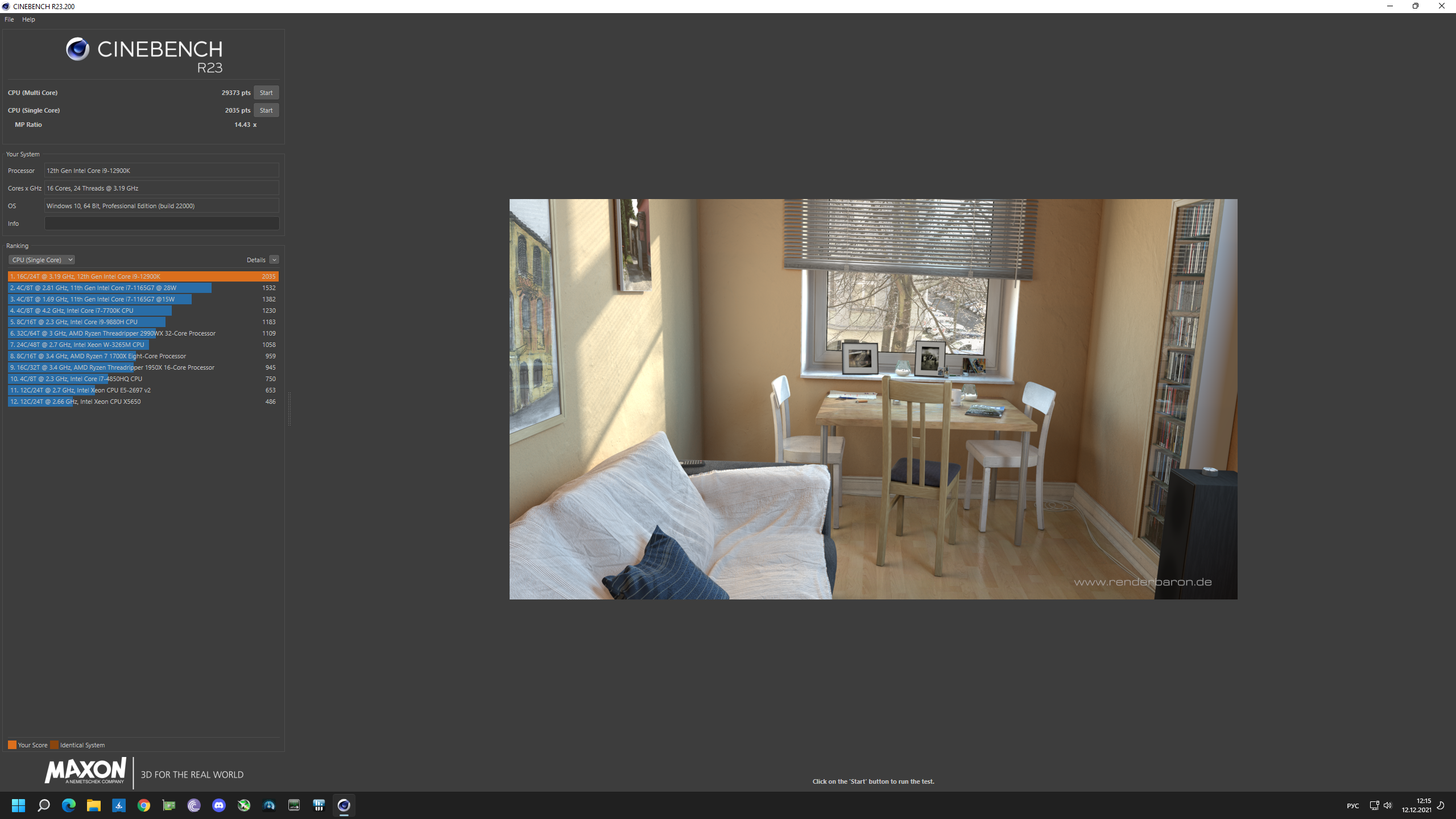Launch Google Chrome from taskbar
The image size is (1456, 819).
tap(143, 805)
